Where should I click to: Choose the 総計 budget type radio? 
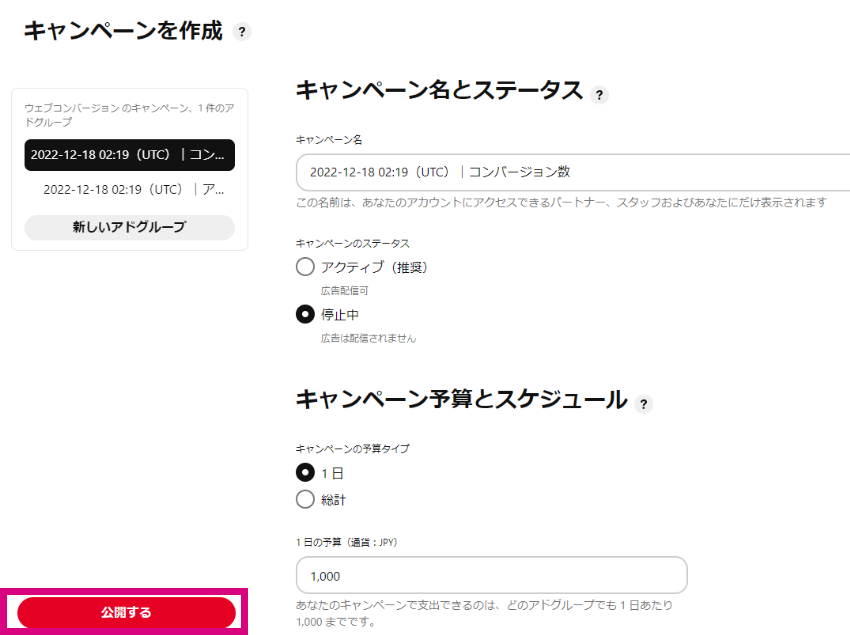coord(305,499)
